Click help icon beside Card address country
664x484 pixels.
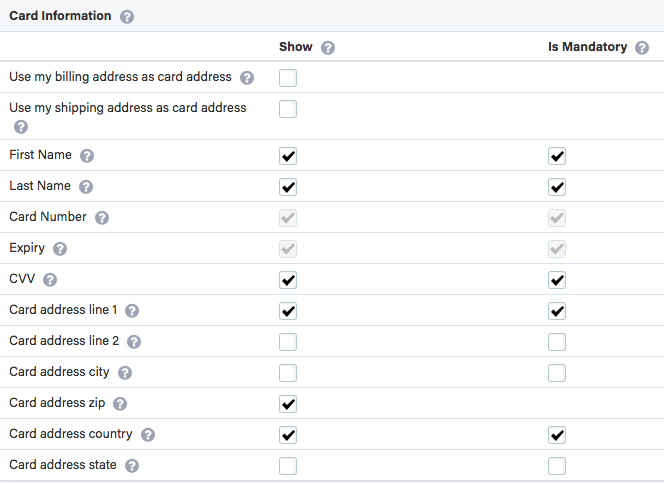pos(148,435)
